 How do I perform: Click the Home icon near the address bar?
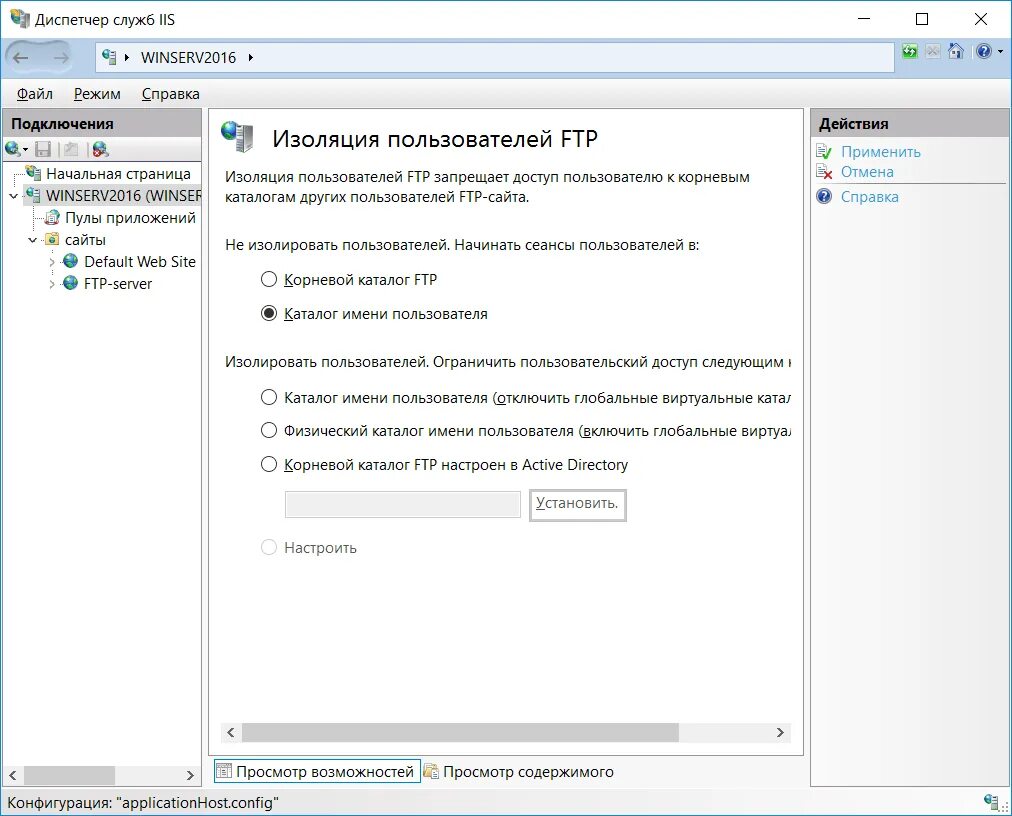[956, 50]
